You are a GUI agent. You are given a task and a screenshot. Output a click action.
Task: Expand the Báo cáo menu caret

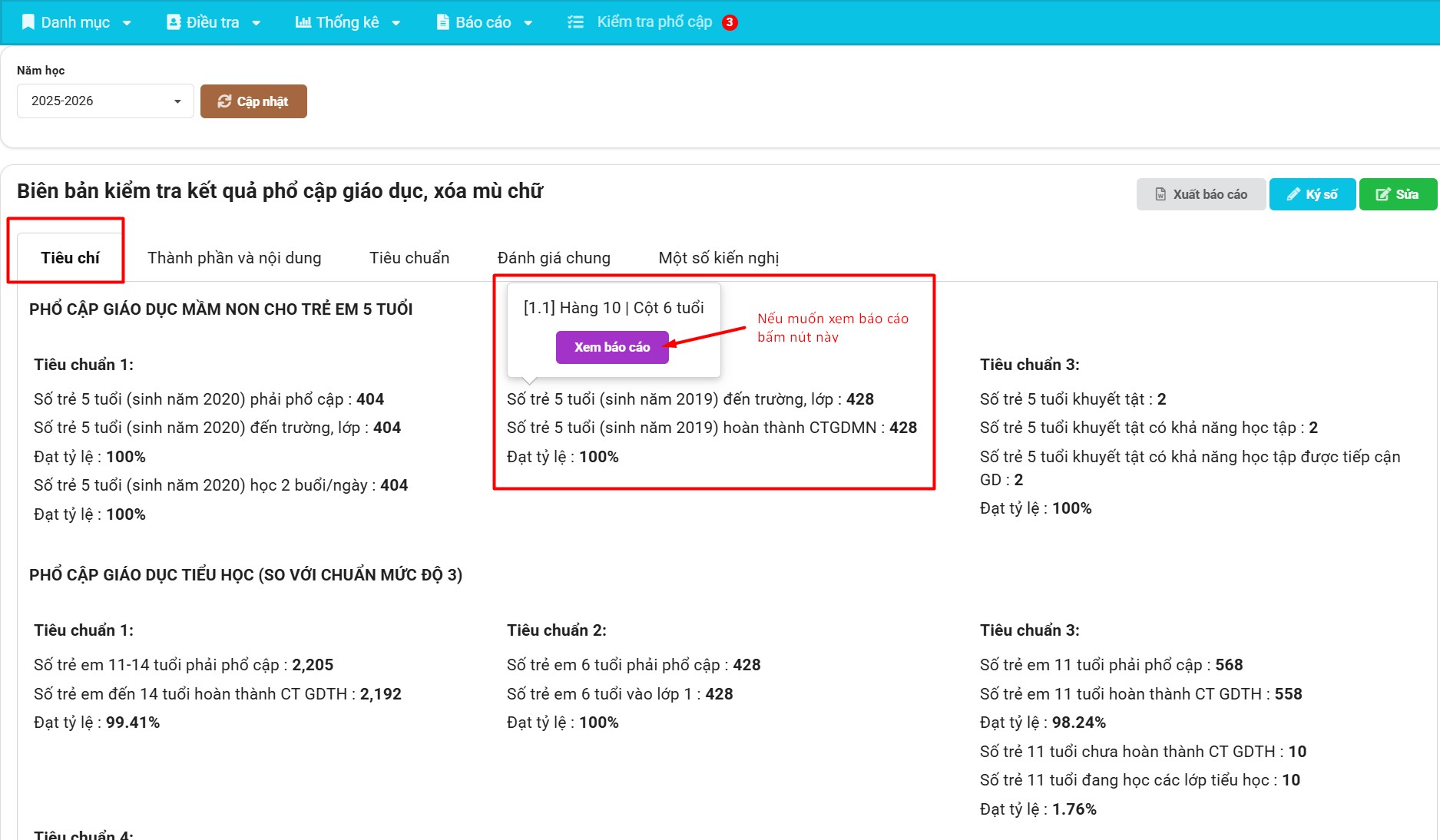pyautogui.click(x=528, y=23)
